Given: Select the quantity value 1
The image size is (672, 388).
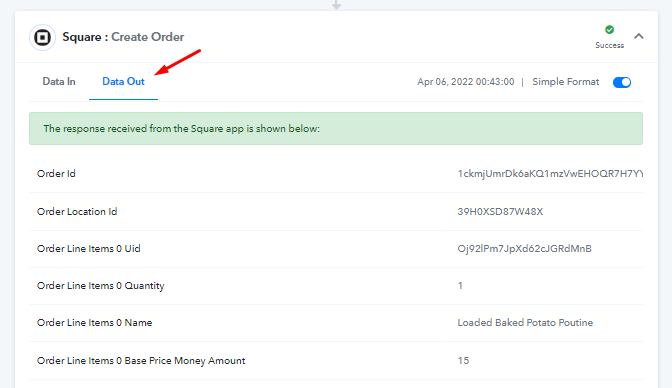Looking at the screenshot, I should (x=460, y=286).
